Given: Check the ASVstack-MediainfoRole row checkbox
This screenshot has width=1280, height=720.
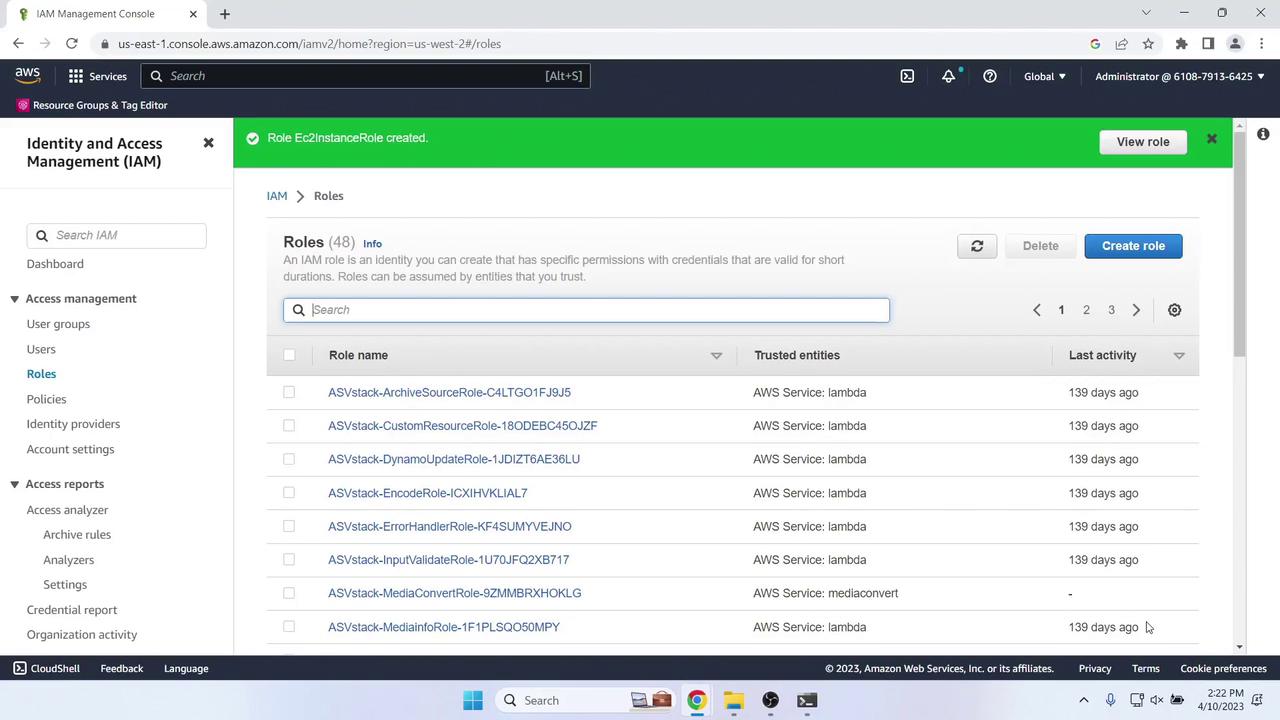Looking at the screenshot, I should pyautogui.click(x=289, y=627).
